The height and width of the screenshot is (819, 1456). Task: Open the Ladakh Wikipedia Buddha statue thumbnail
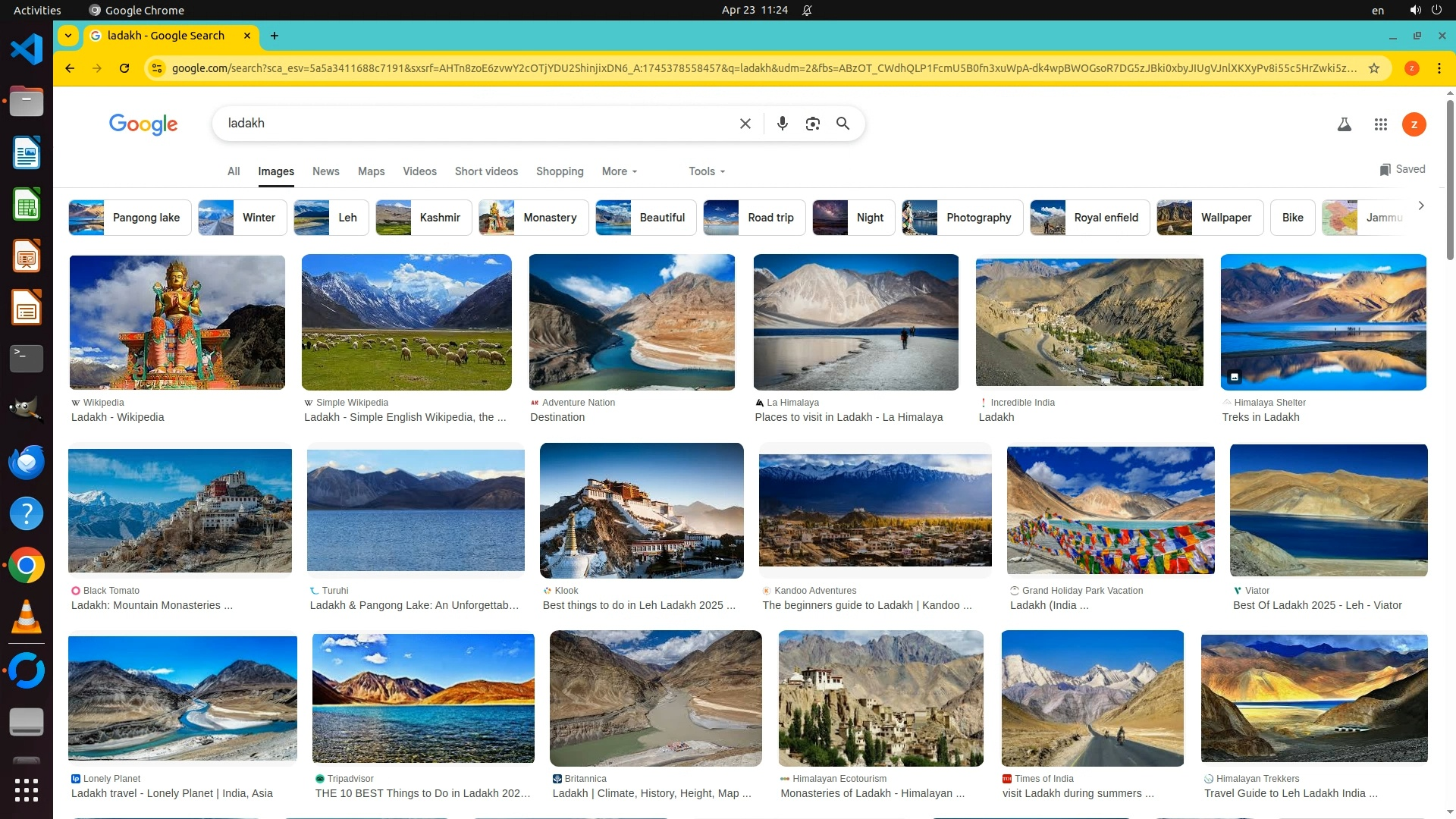click(x=177, y=322)
